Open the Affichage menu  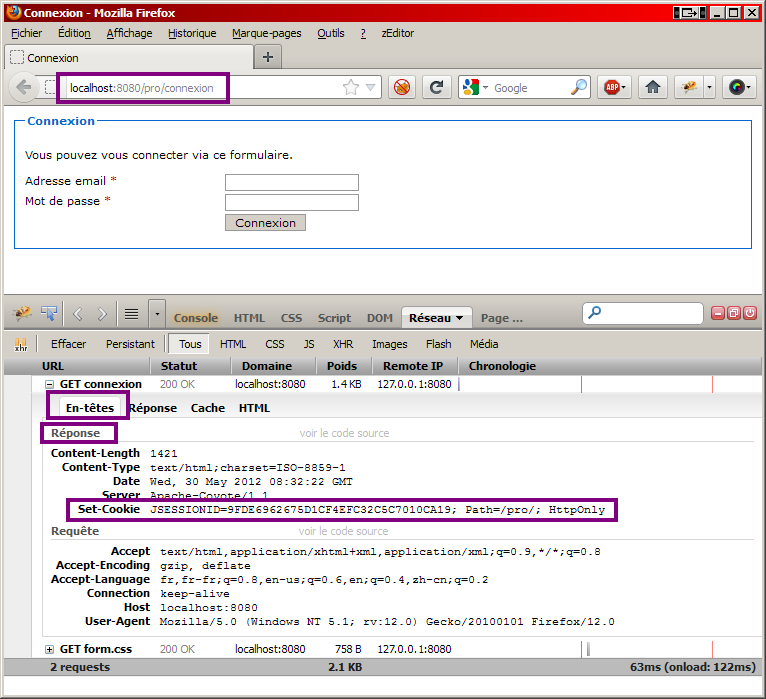pyautogui.click(x=129, y=33)
